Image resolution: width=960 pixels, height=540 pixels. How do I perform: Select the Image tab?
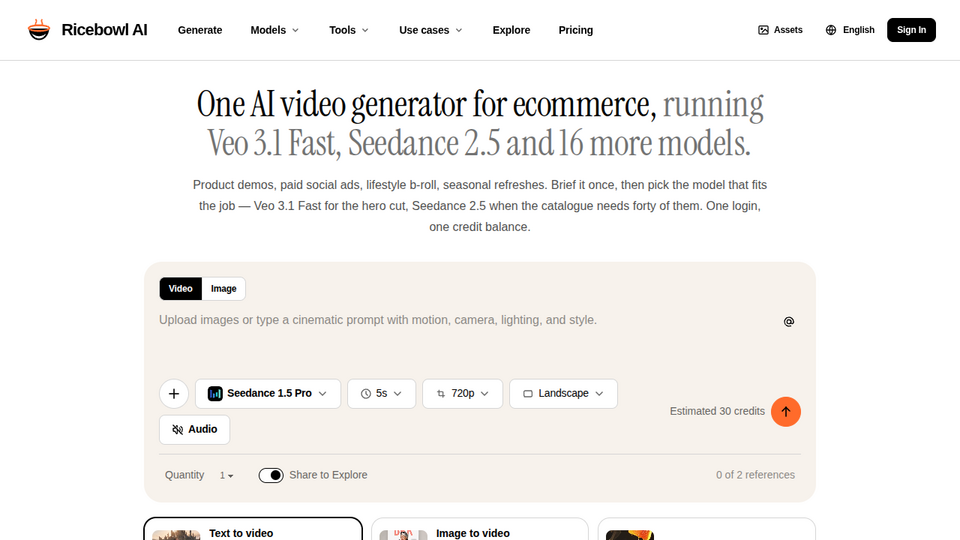[223, 289]
